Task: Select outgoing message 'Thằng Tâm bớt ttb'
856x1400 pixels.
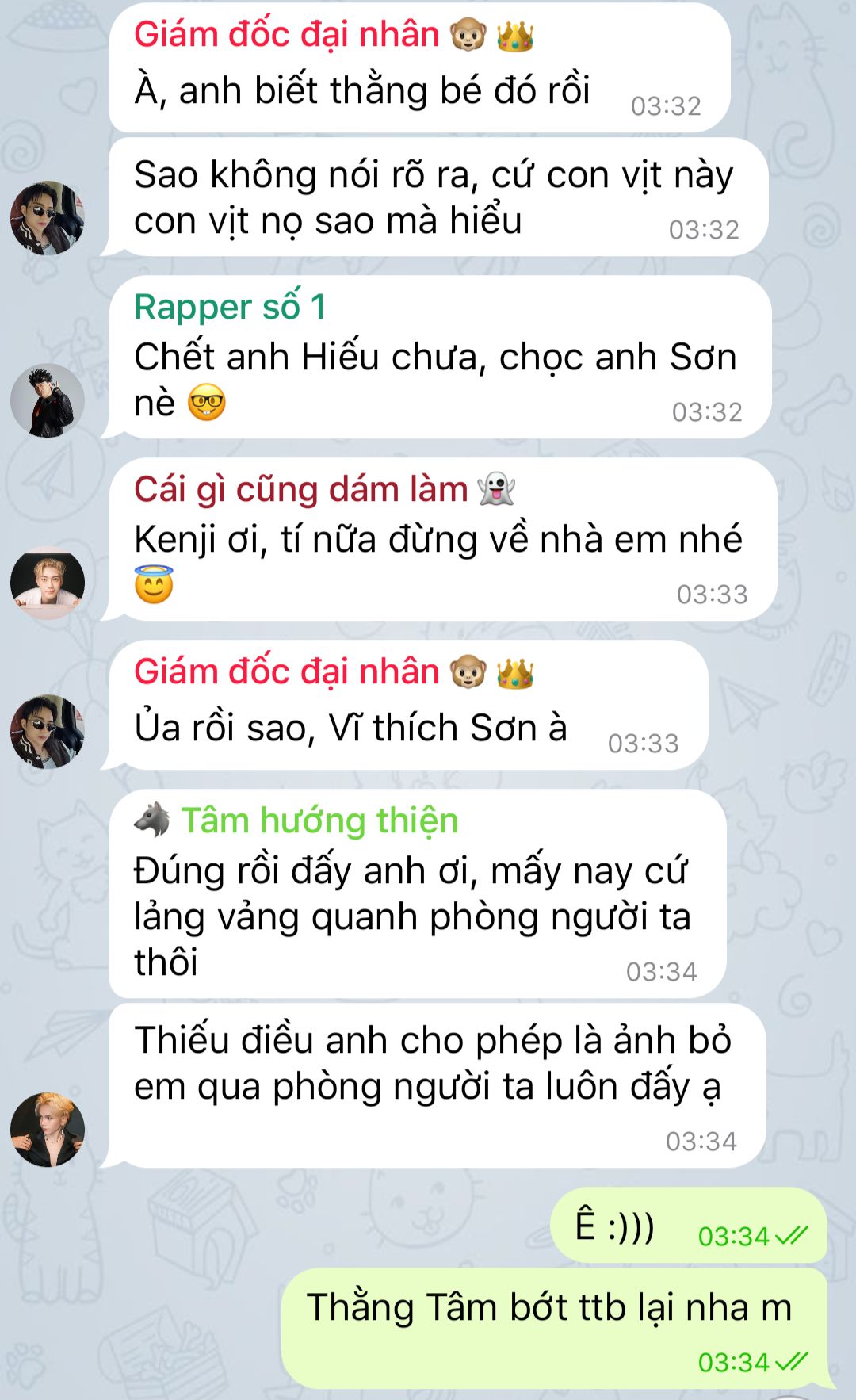Action: tap(554, 1328)
